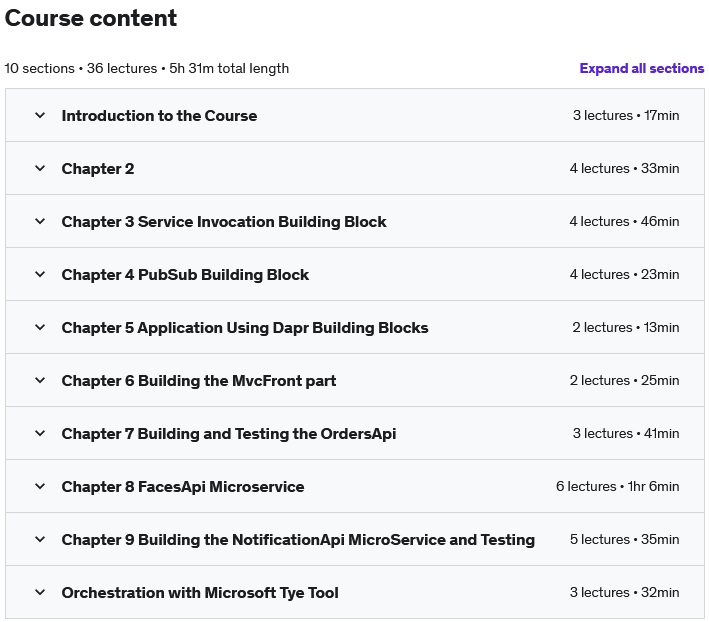Select Orchestration with Microsoft Tye Tool title
Image resolution: width=709 pixels, height=622 pixels.
[200, 593]
